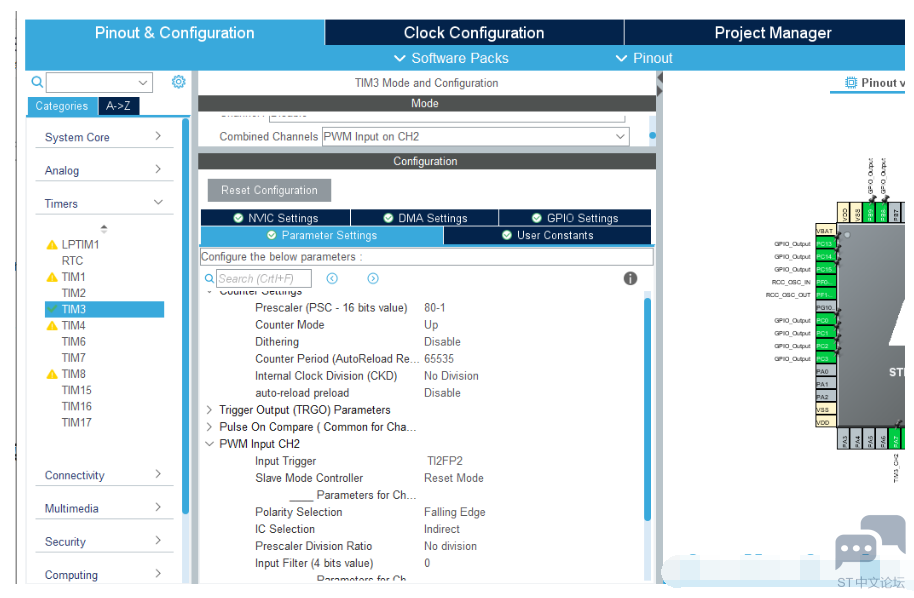Viewport: 914px width, 598px height.
Task: Select the Categories tab
Action: pos(62,106)
